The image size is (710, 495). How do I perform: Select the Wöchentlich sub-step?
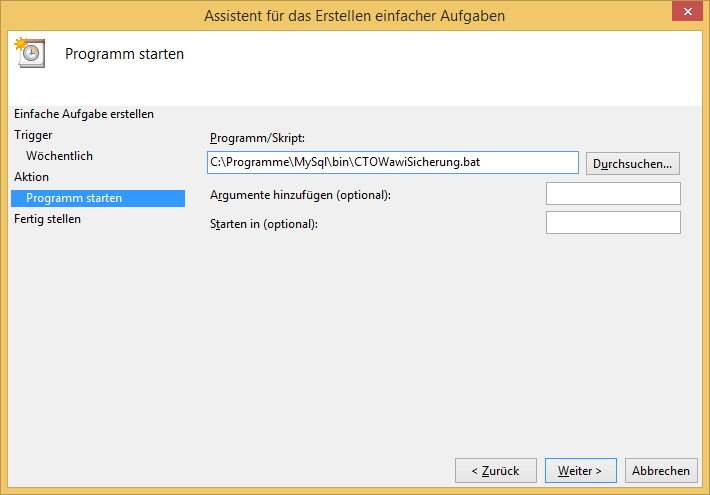59,156
